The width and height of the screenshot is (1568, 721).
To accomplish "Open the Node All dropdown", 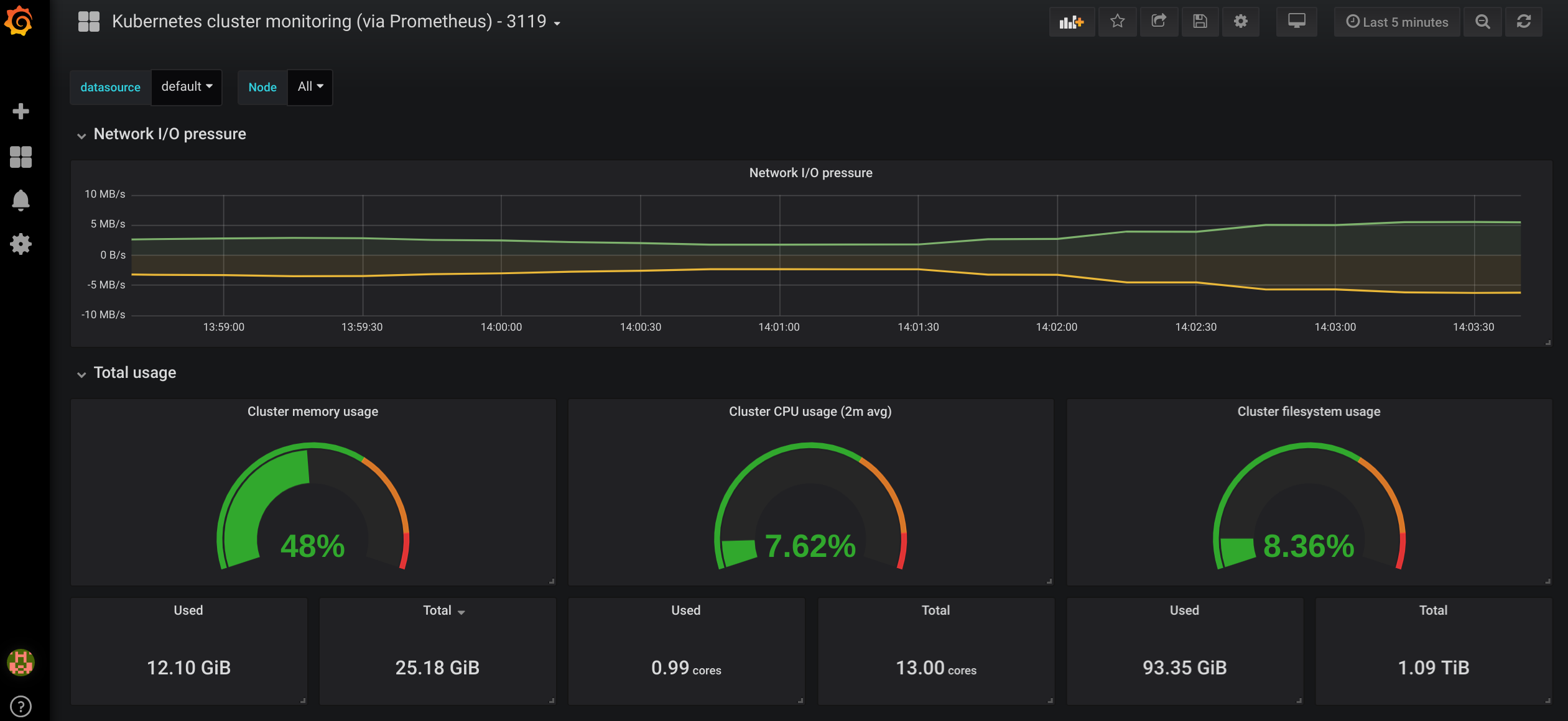I will coord(310,87).
